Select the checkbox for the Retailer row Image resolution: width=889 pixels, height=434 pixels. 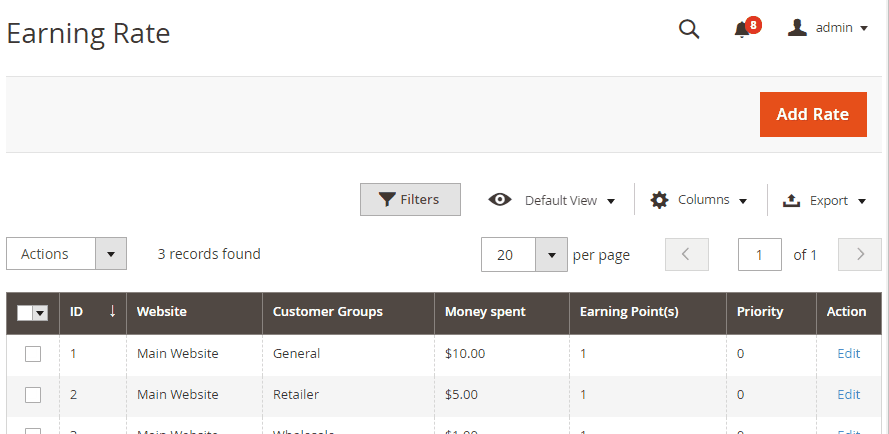click(x=33, y=395)
